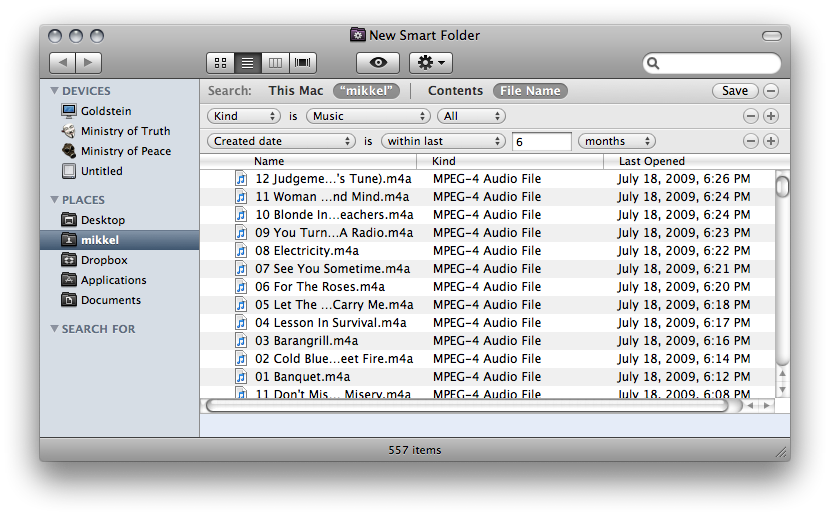
Task: Open the Smart Folder title icon
Action: point(358,35)
